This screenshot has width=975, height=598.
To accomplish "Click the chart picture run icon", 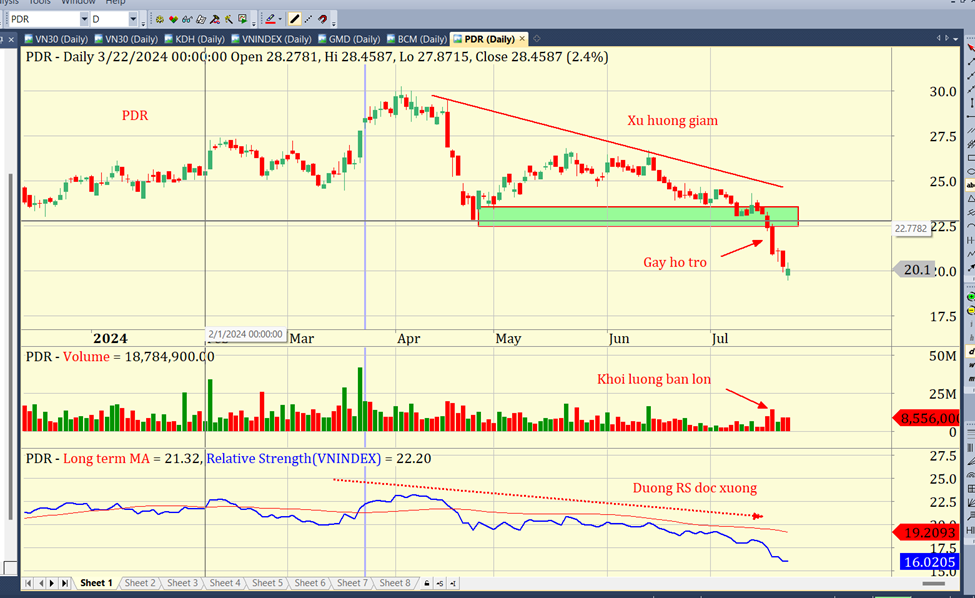I will click(243, 19).
